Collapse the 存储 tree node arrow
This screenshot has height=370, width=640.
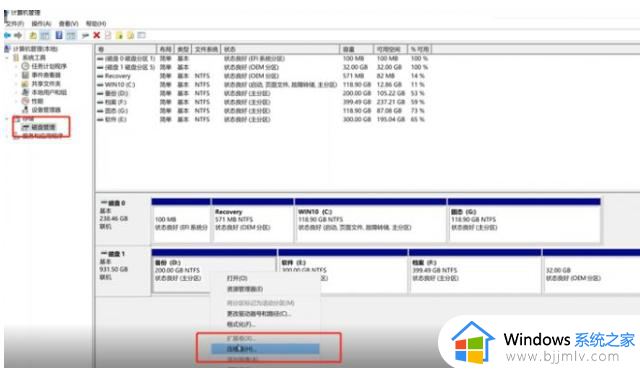7,119
